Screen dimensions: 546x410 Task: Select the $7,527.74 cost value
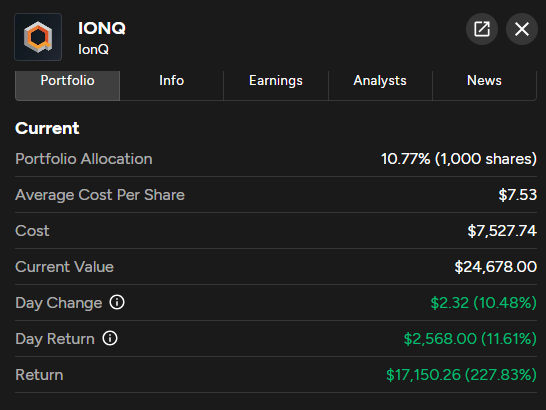pos(502,231)
